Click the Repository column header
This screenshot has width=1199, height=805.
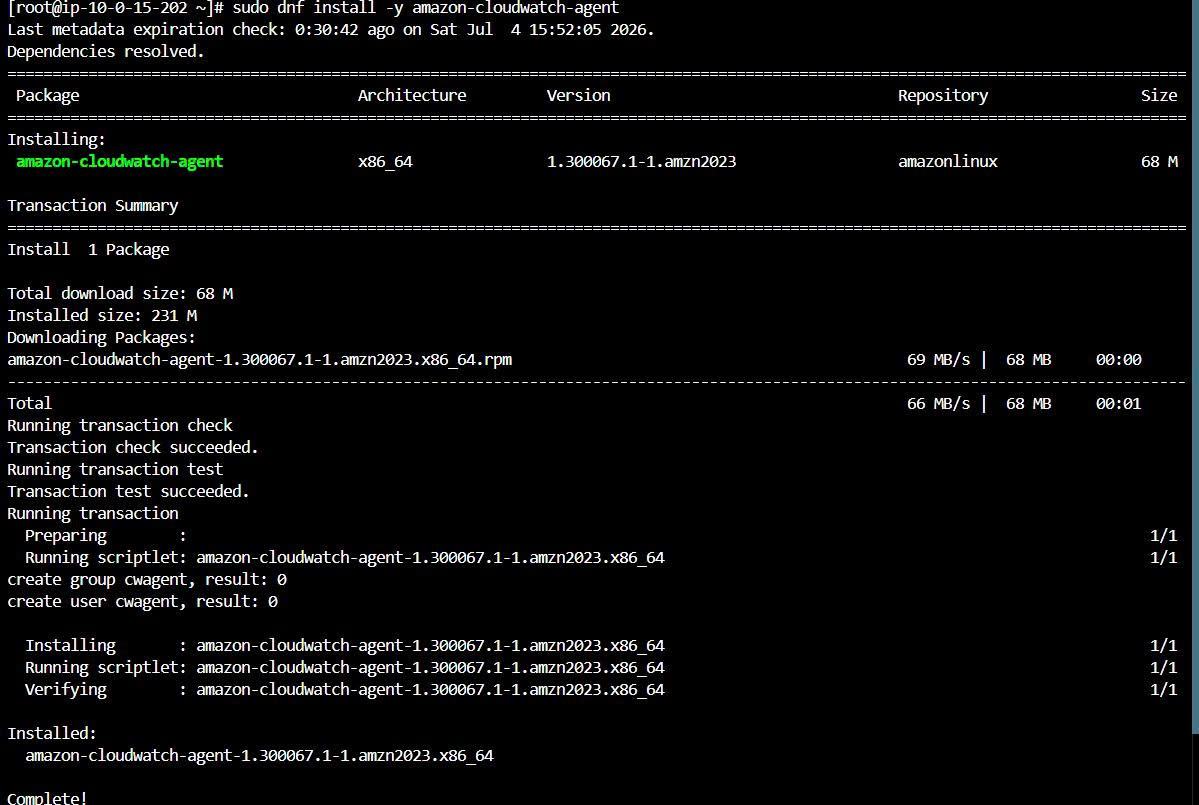pyautogui.click(x=943, y=96)
